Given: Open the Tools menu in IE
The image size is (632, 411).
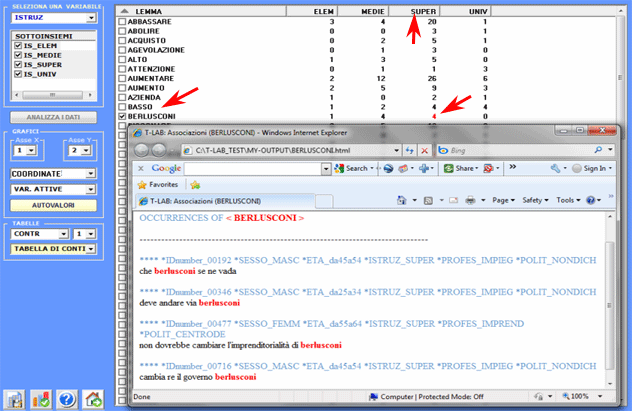Looking at the screenshot, I should point(568,200).
